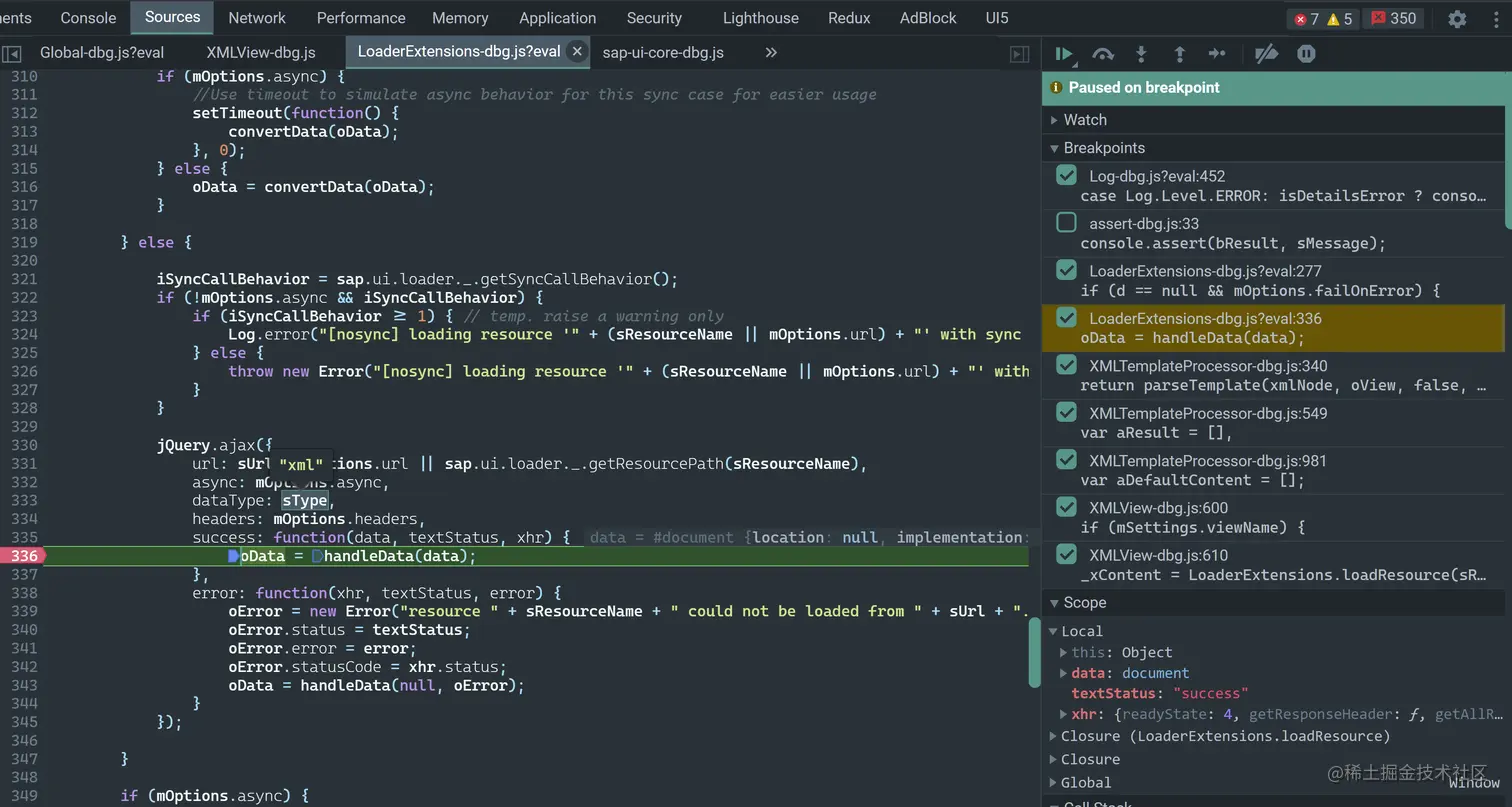This screenshot has height=807, width=1512.
Task: Close the LoaderExtensions-dbg.js tab
Action: [577, 51]
